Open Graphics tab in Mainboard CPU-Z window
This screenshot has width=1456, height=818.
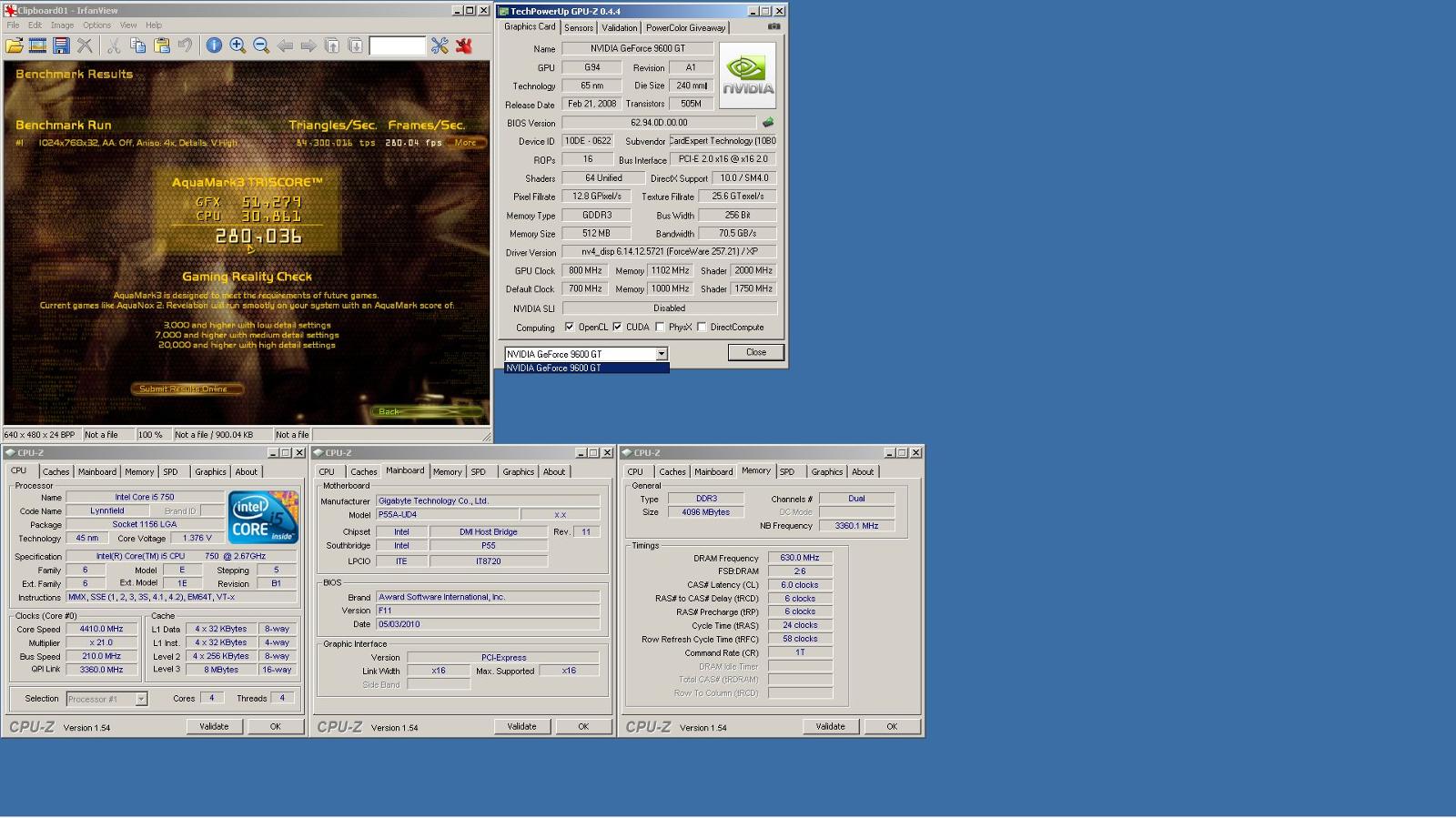click(518, 472)
